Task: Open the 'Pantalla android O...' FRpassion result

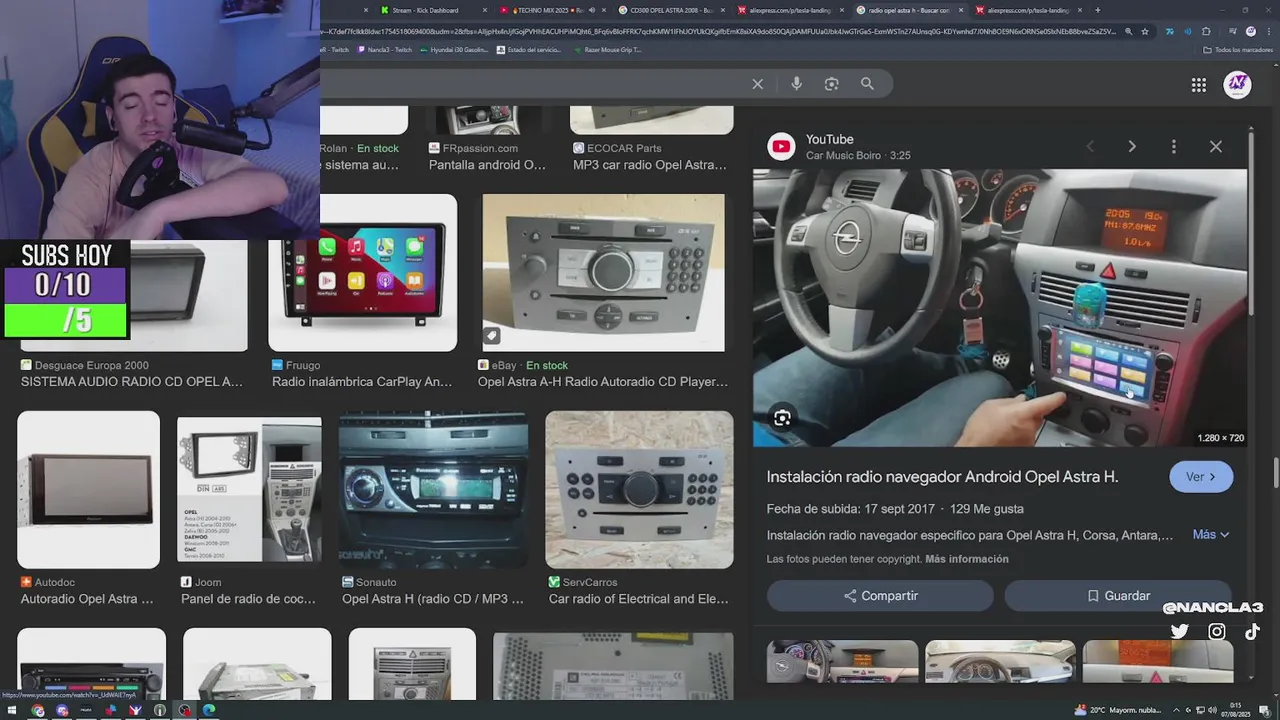Action: tap(487, 165)
